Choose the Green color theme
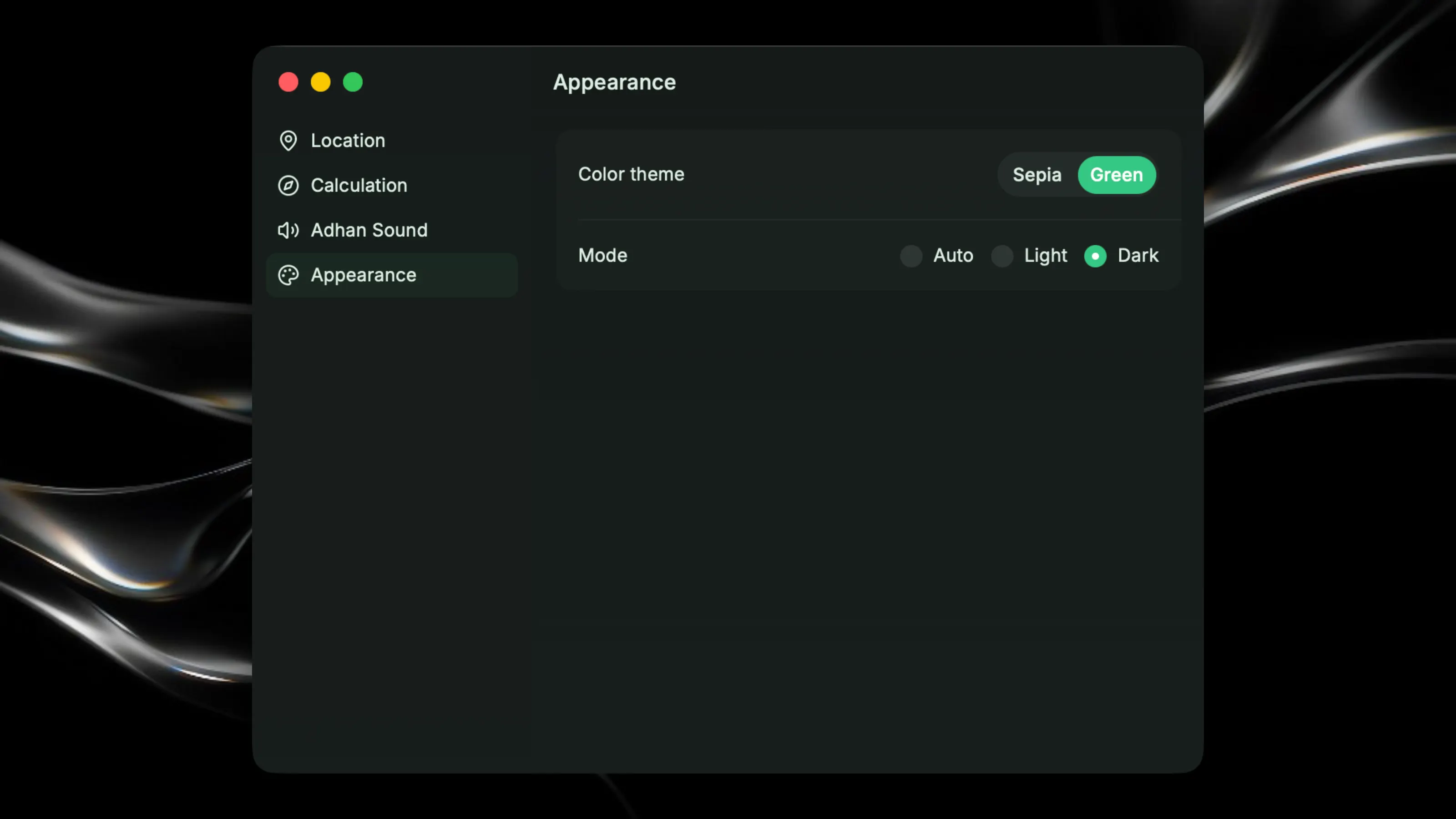This screenshot has height=819, width=1456. point(1116,175)
